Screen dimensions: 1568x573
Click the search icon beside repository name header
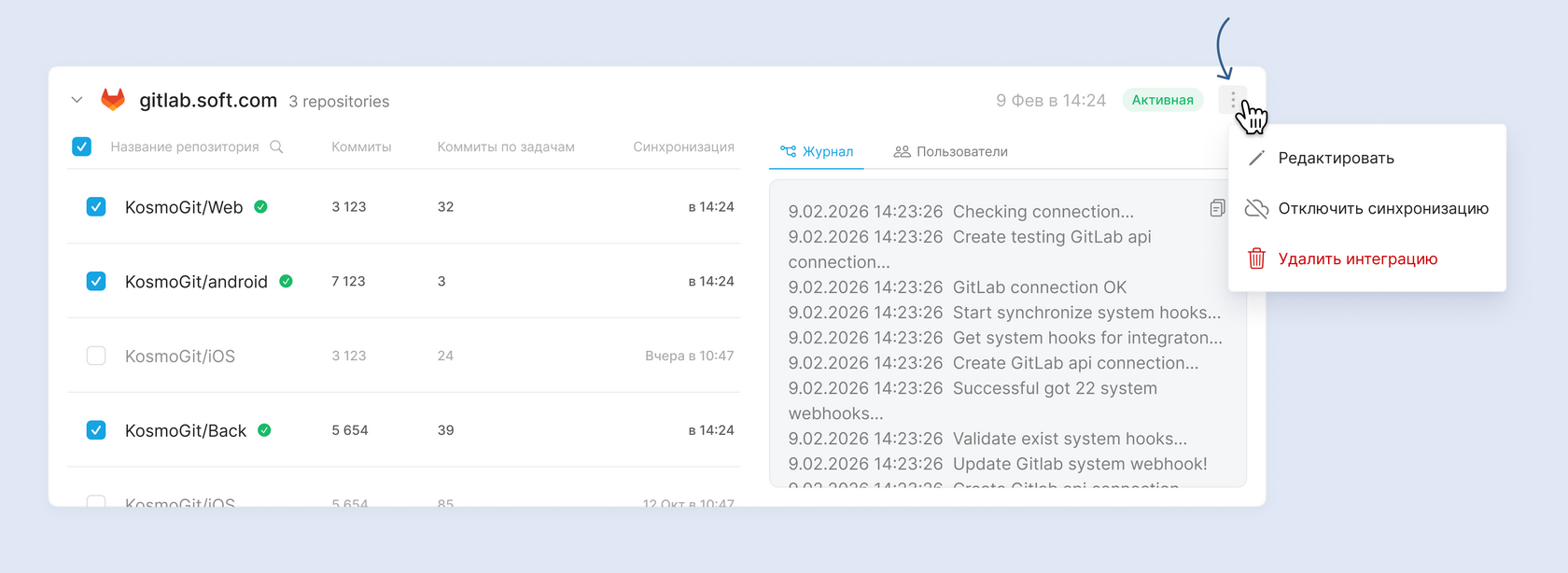[x=276, y=147]
